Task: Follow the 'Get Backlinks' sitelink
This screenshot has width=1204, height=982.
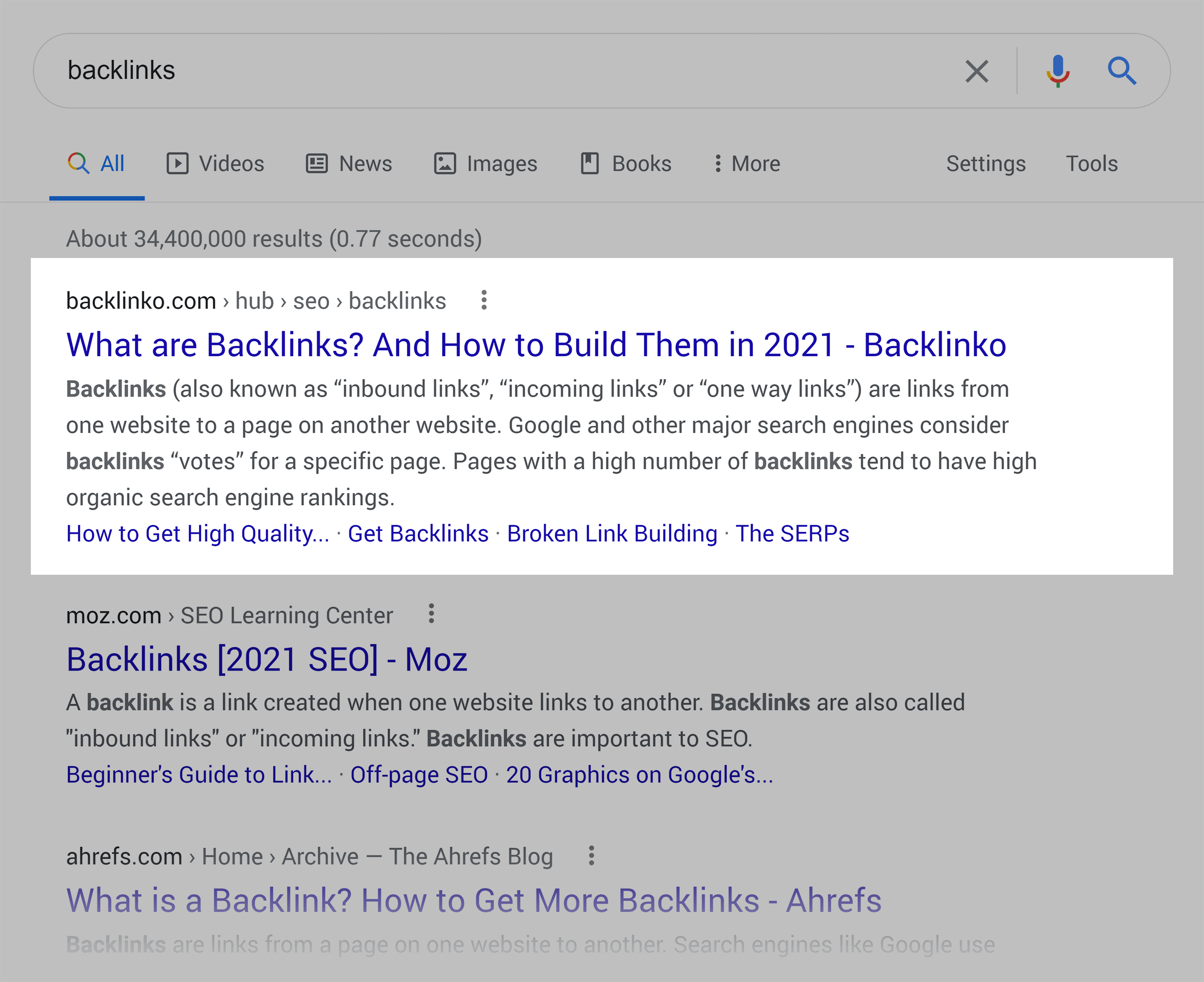Action: point(418,534)
